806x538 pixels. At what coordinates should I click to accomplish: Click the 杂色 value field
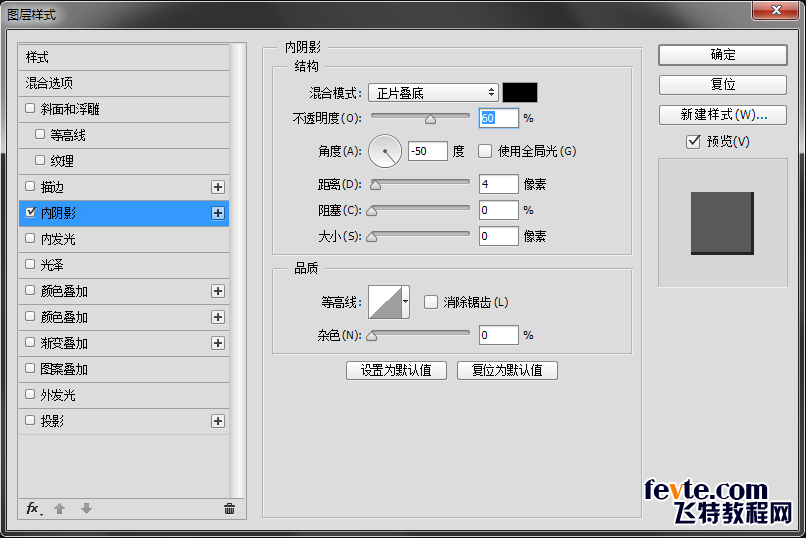click(499, 336)
